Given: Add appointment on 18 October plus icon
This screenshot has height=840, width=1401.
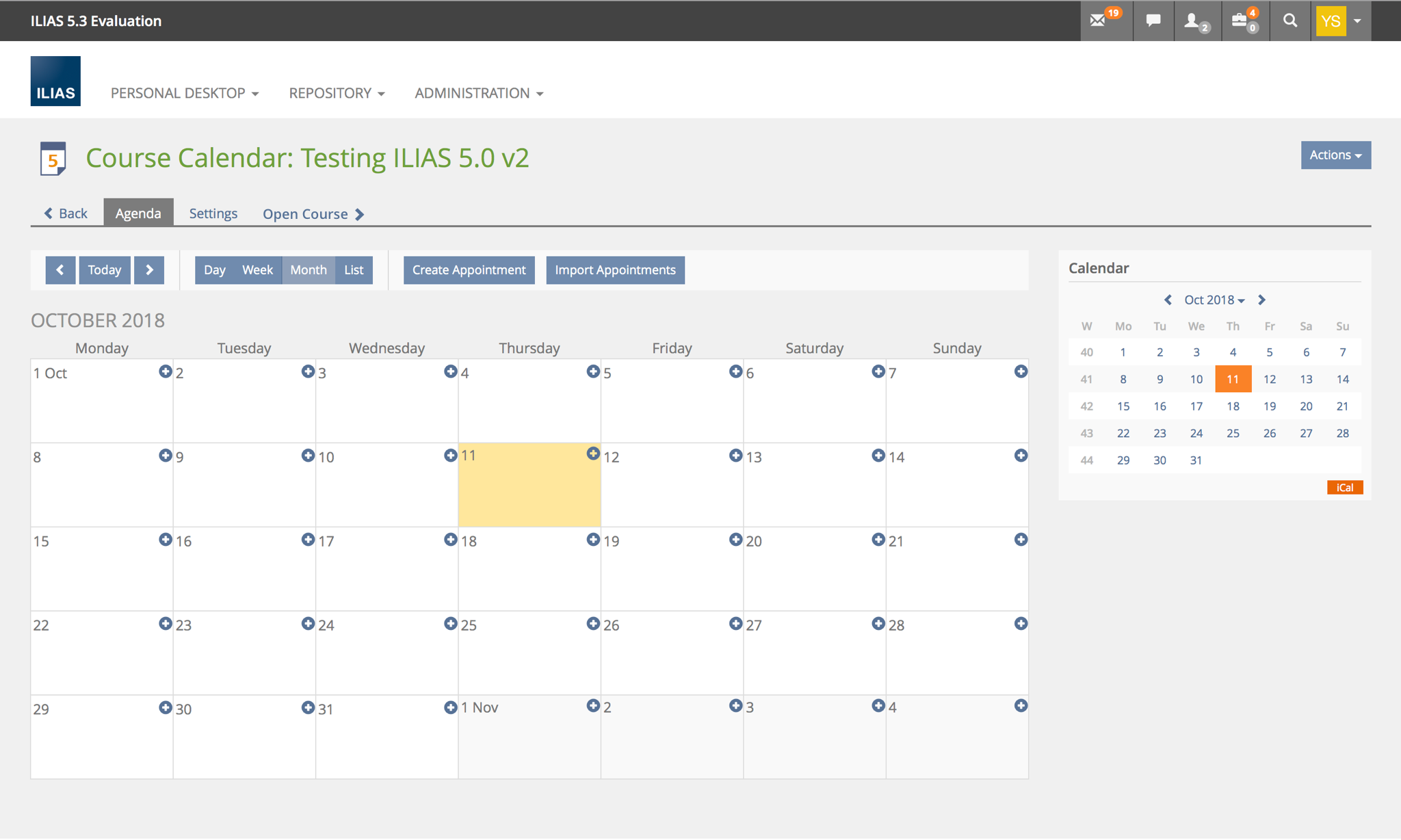Looking at the screenshot, I should tap(592, 540).
